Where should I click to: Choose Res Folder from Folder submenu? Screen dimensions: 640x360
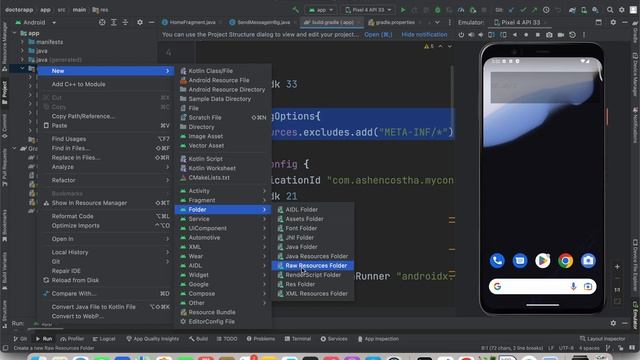coord(313,284)
